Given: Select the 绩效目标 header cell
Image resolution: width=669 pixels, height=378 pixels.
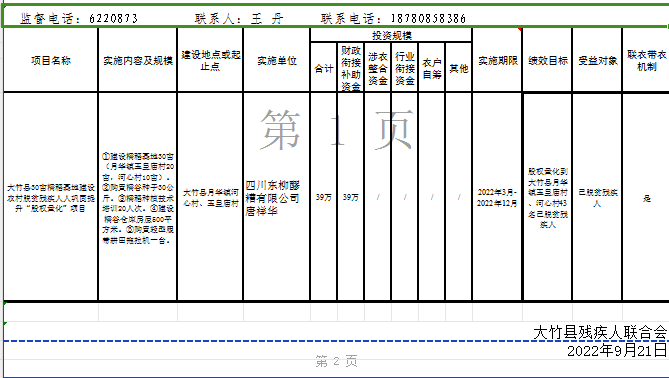Looking at the screenshot, I should coord(547,60).
